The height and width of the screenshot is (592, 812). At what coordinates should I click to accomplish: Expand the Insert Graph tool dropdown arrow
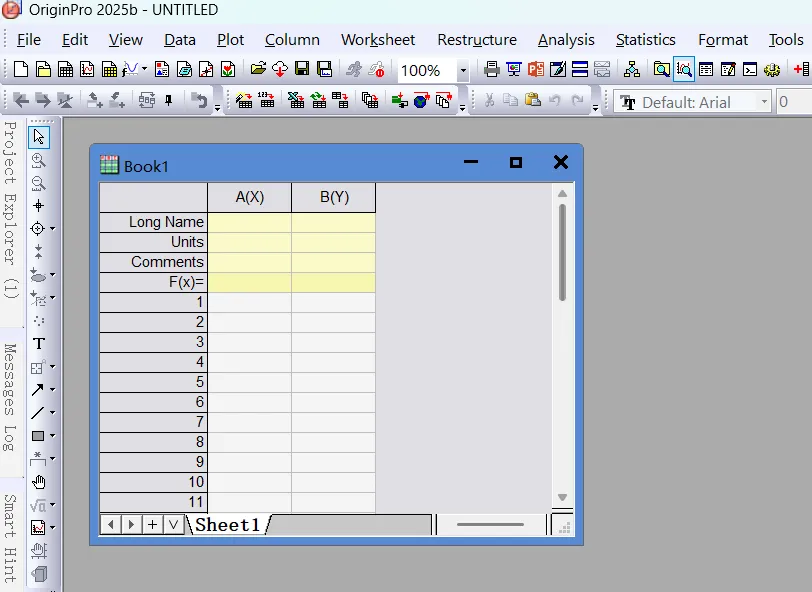click(52, 528)
